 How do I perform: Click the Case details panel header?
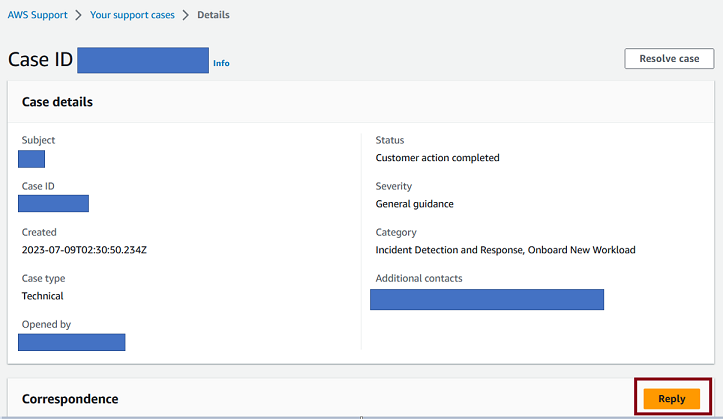click(58, 102)
